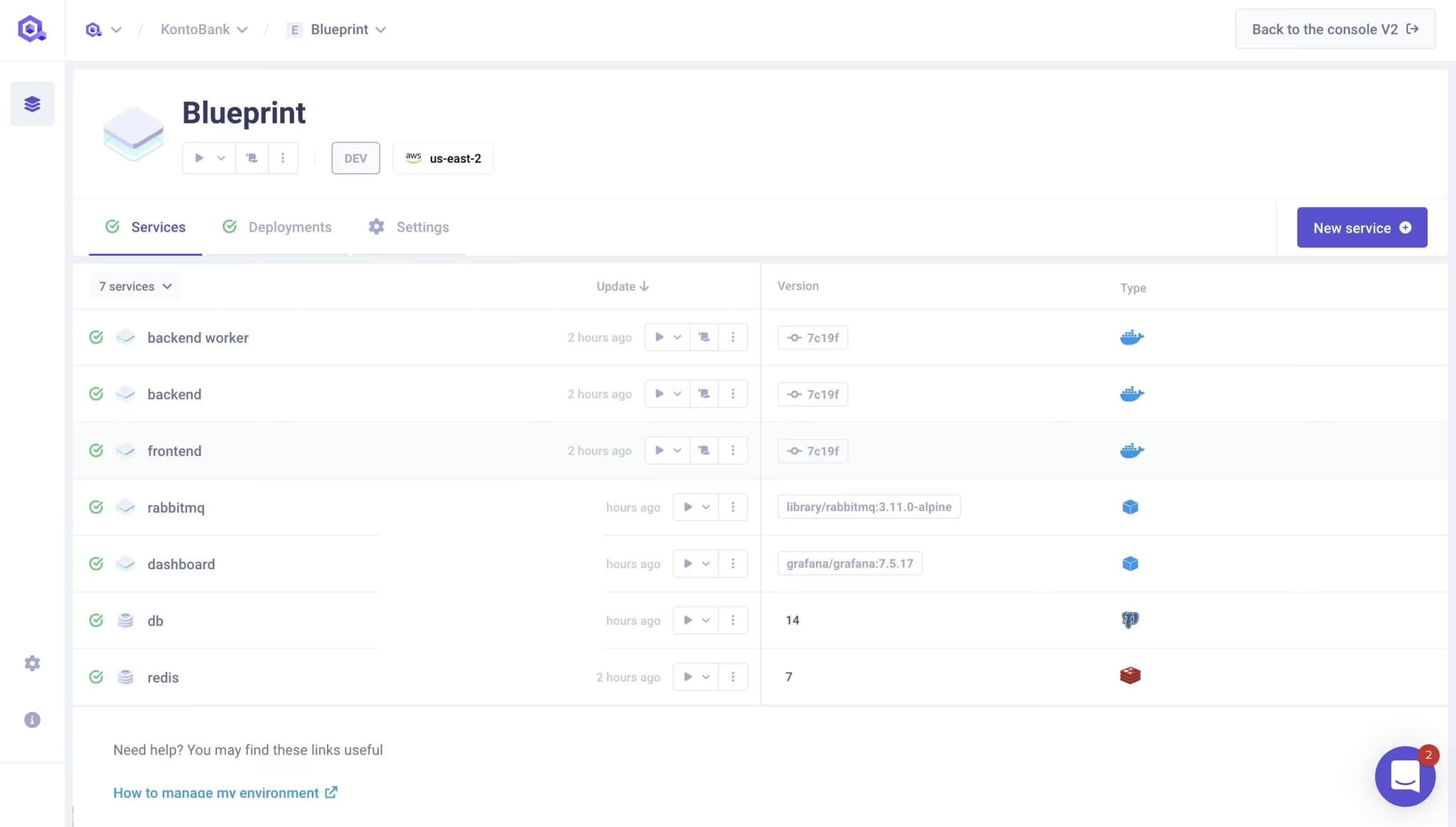
Task: Open more options for backend worker
Action: (x=733, y=337)
